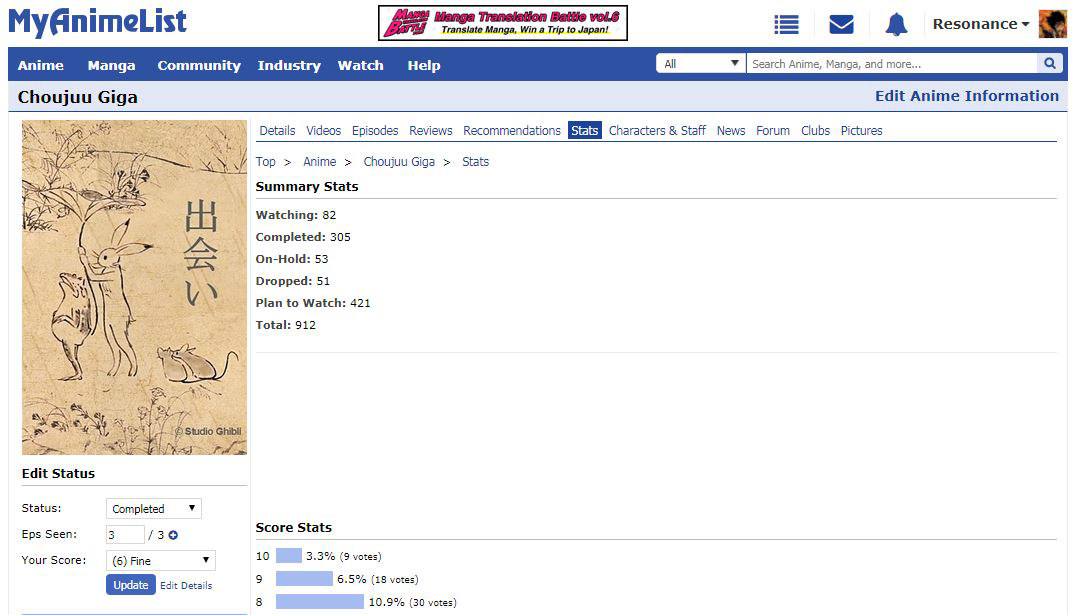
Task: Click the "Dropped: 51" stat
Action: [x=293, y=281]
